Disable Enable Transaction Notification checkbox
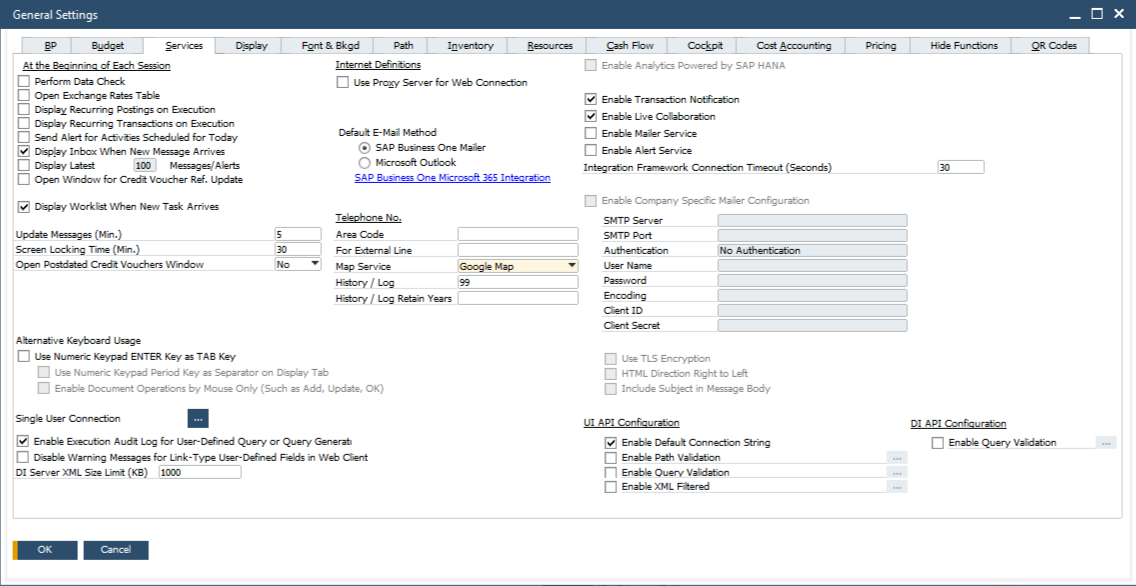The height and width of the screenshot is (586, 1136). tap(590, 99)
